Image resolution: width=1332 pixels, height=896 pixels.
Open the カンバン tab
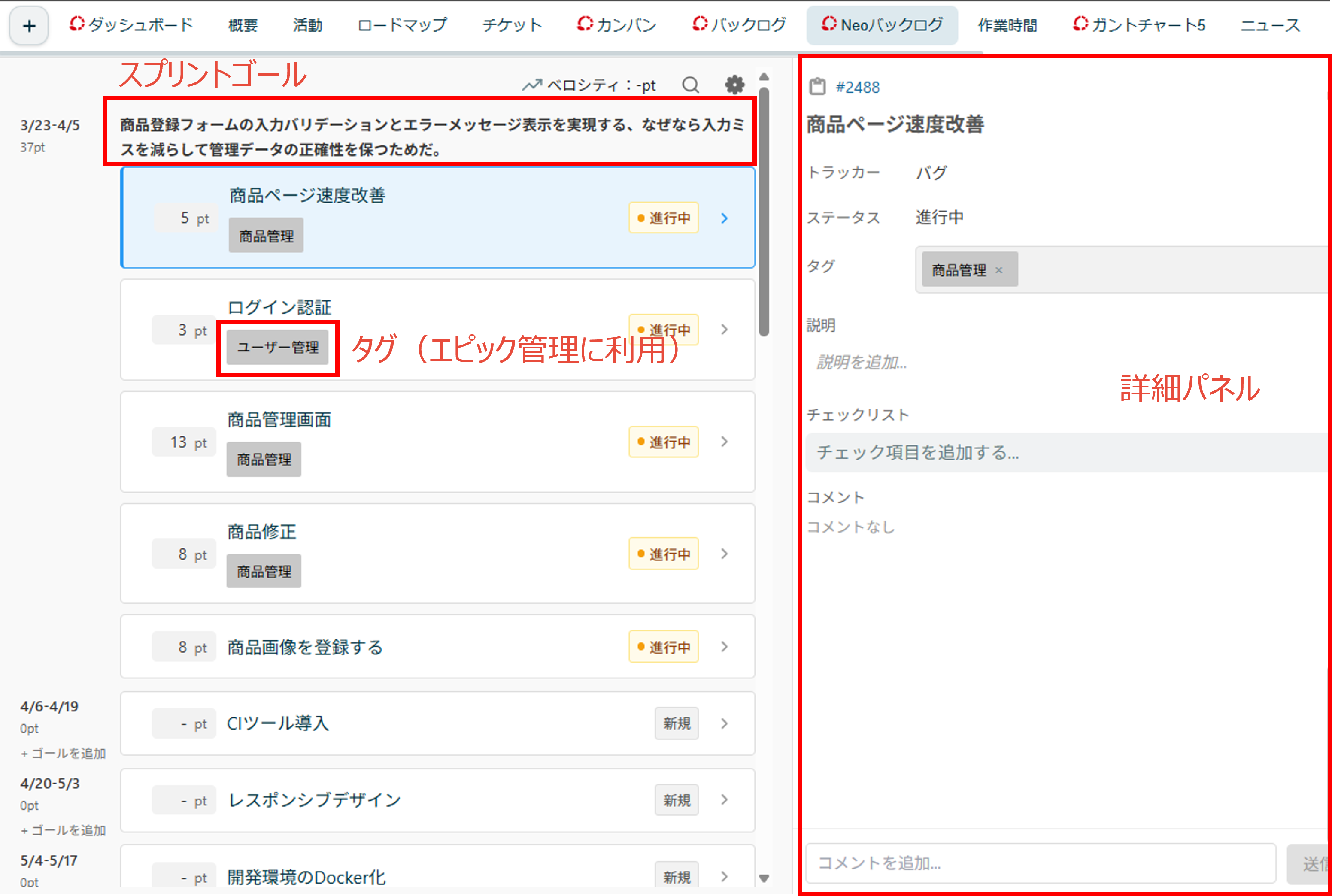[617, 25]
